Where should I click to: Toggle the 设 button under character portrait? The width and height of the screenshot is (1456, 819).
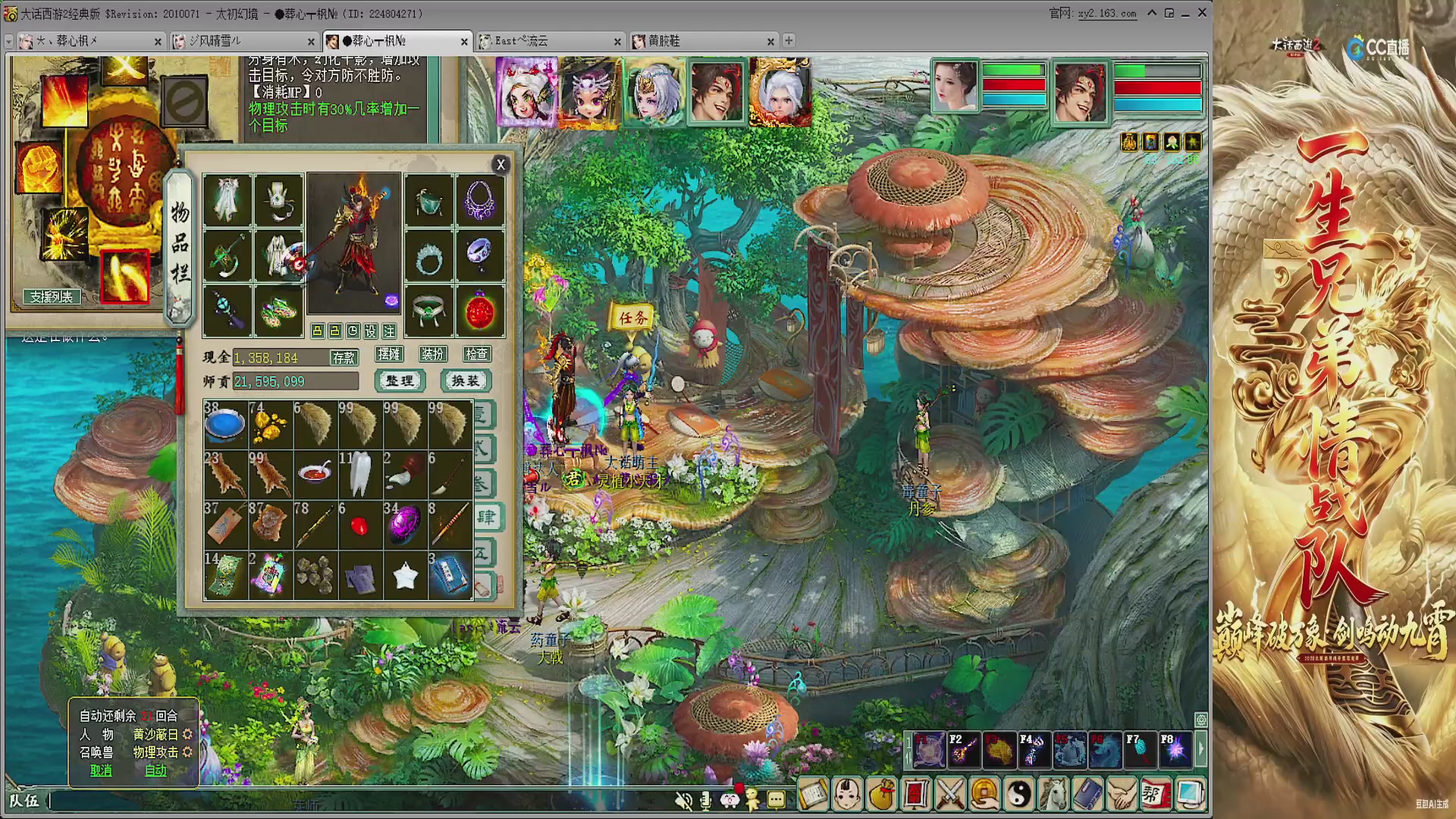pos(371,331)
